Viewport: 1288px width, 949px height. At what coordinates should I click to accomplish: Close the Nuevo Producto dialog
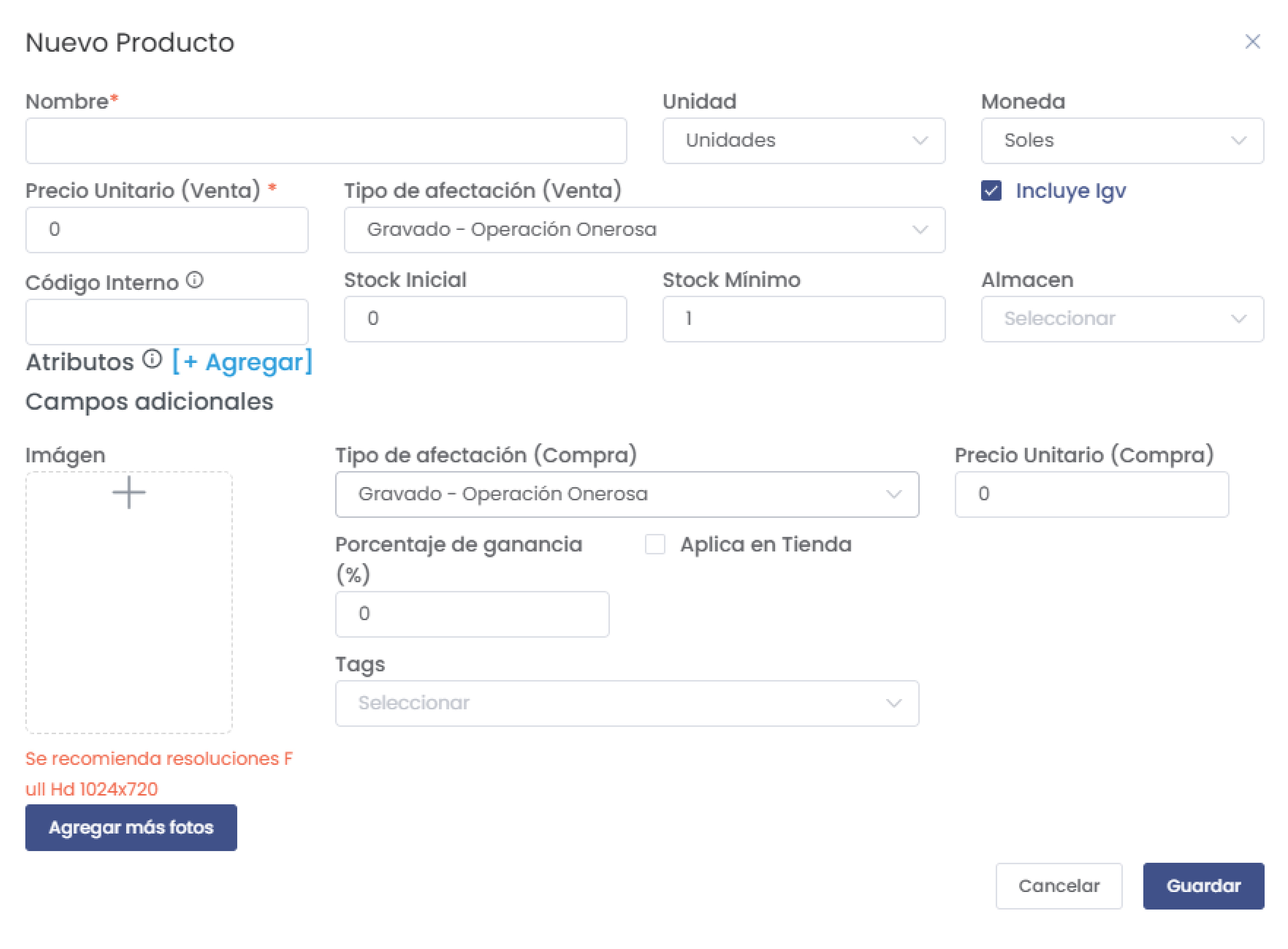click(1252, 41)
